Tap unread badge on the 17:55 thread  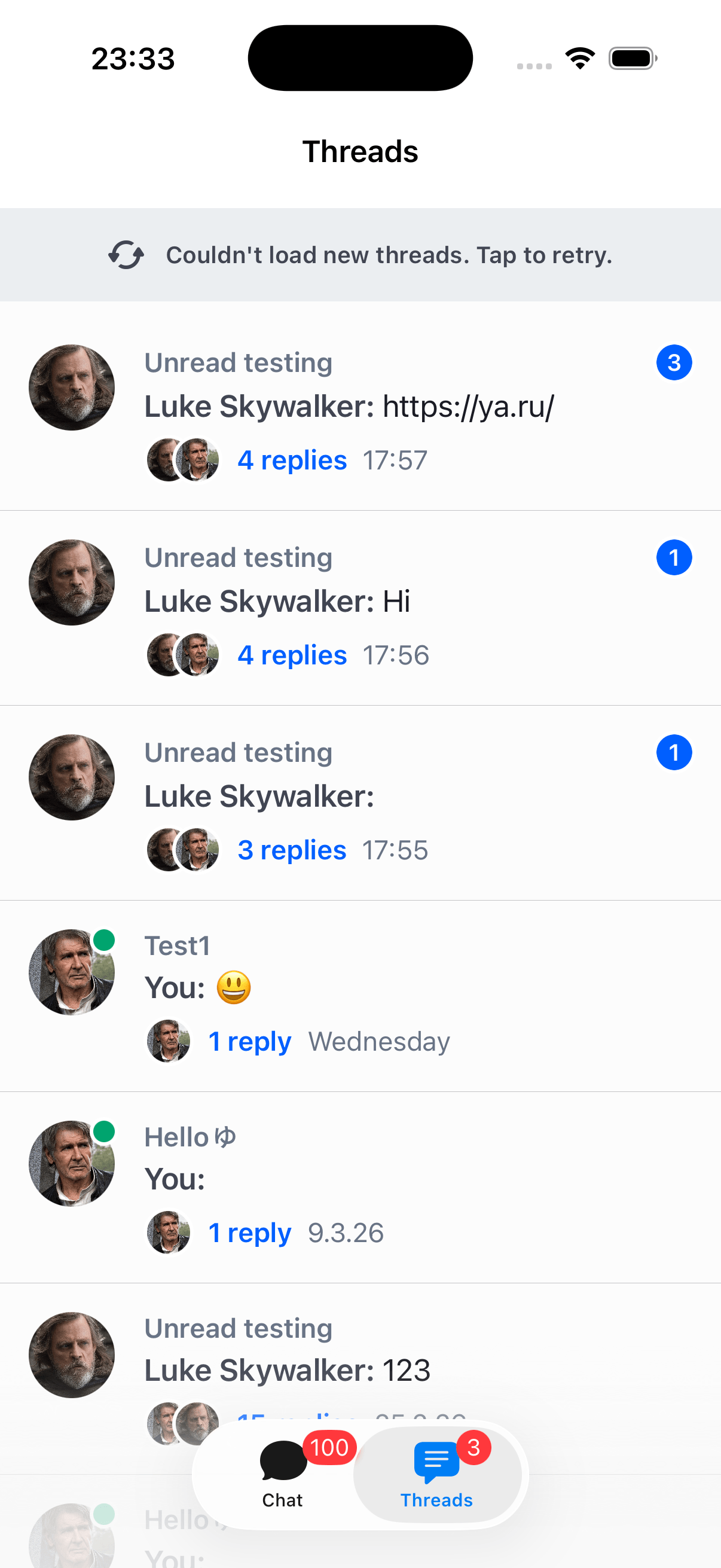[x=674, y=752]
